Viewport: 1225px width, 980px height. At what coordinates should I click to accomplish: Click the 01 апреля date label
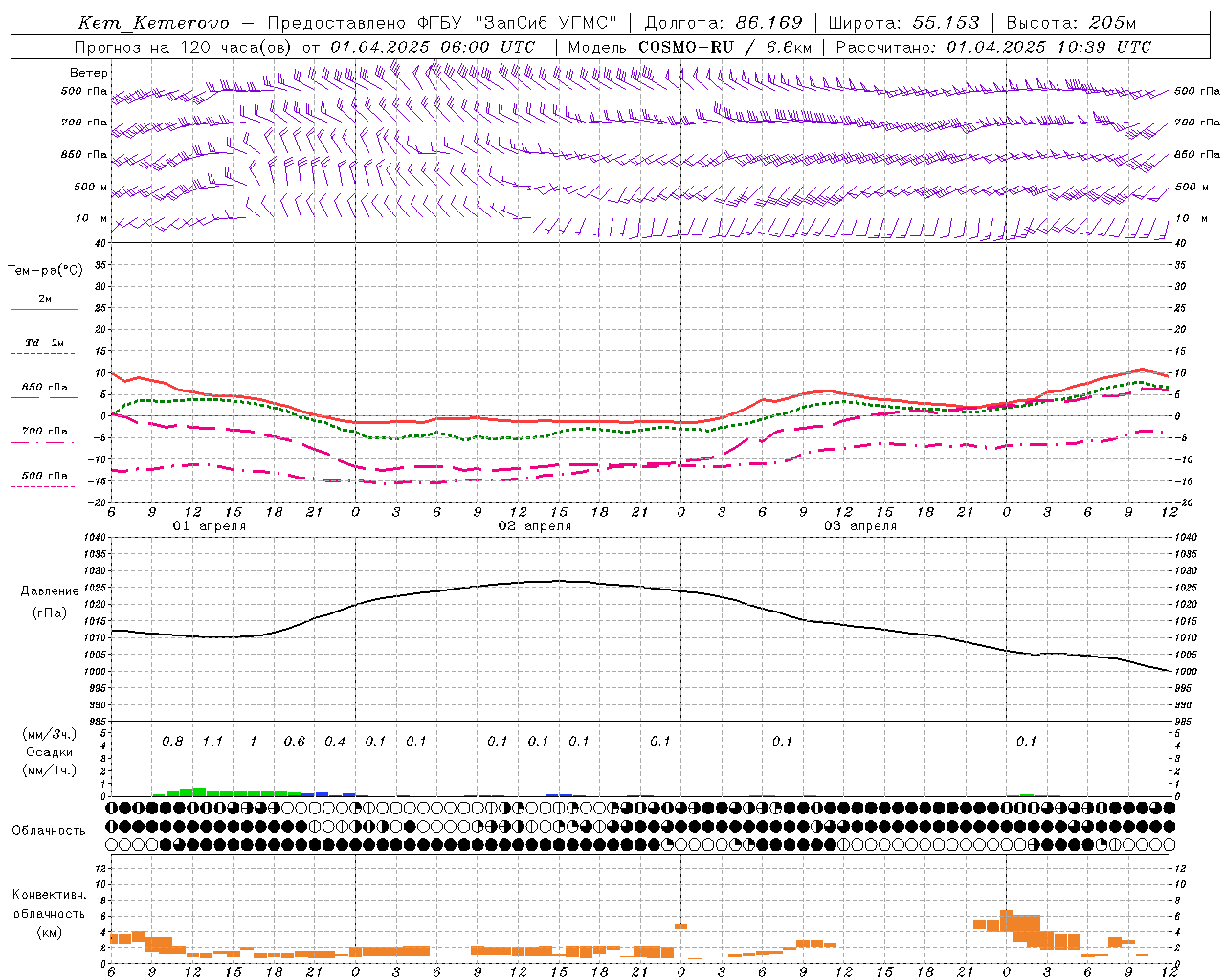coord(210,526)
